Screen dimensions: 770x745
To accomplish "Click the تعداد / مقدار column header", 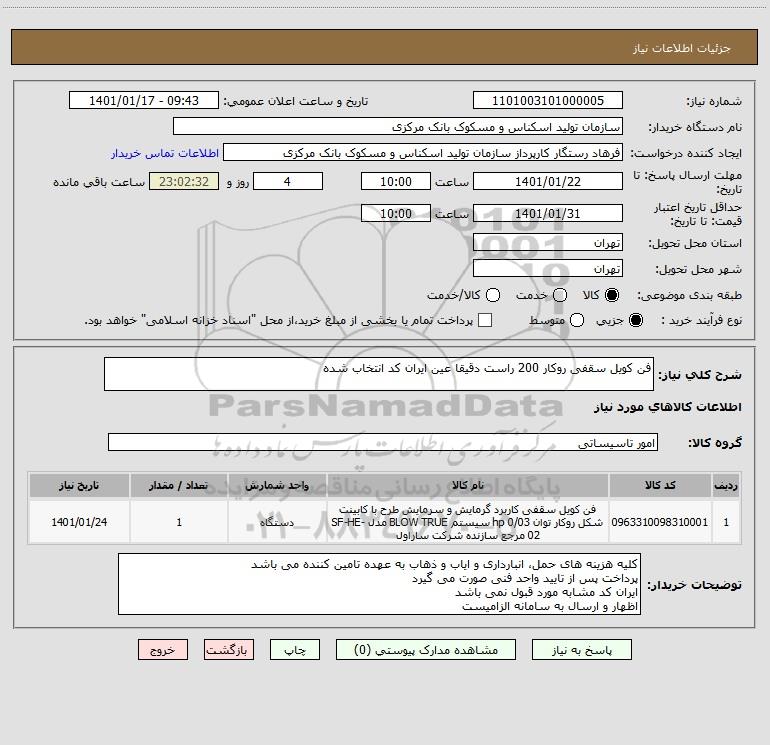I will (179, 485).
